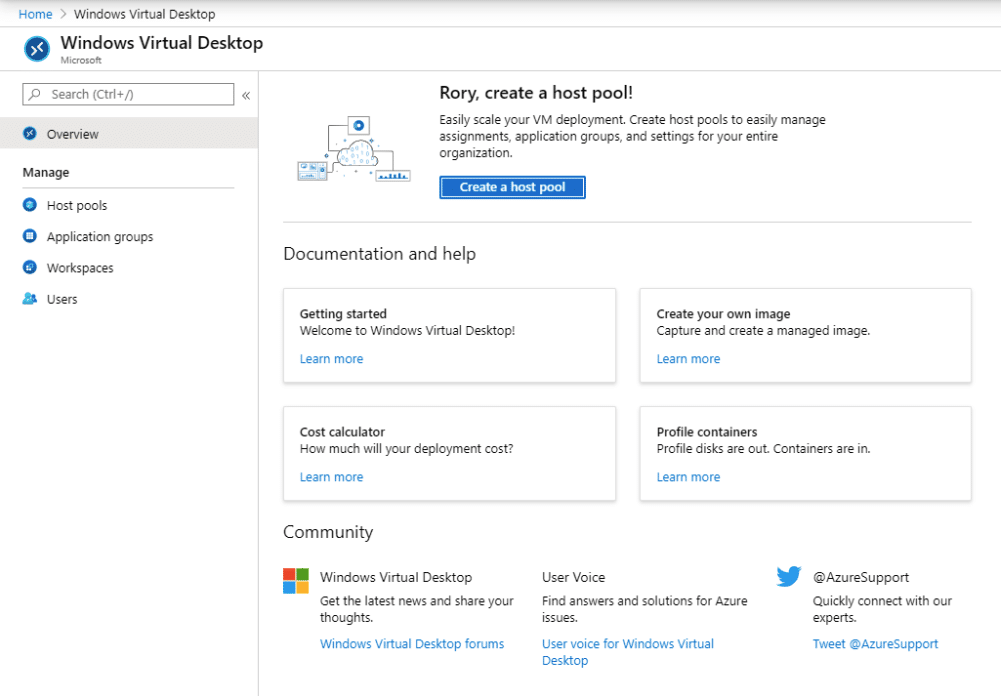The image size is (1001, 696).
Task: Open Learn more under Profile containers
Action: (x=688, y=477)
